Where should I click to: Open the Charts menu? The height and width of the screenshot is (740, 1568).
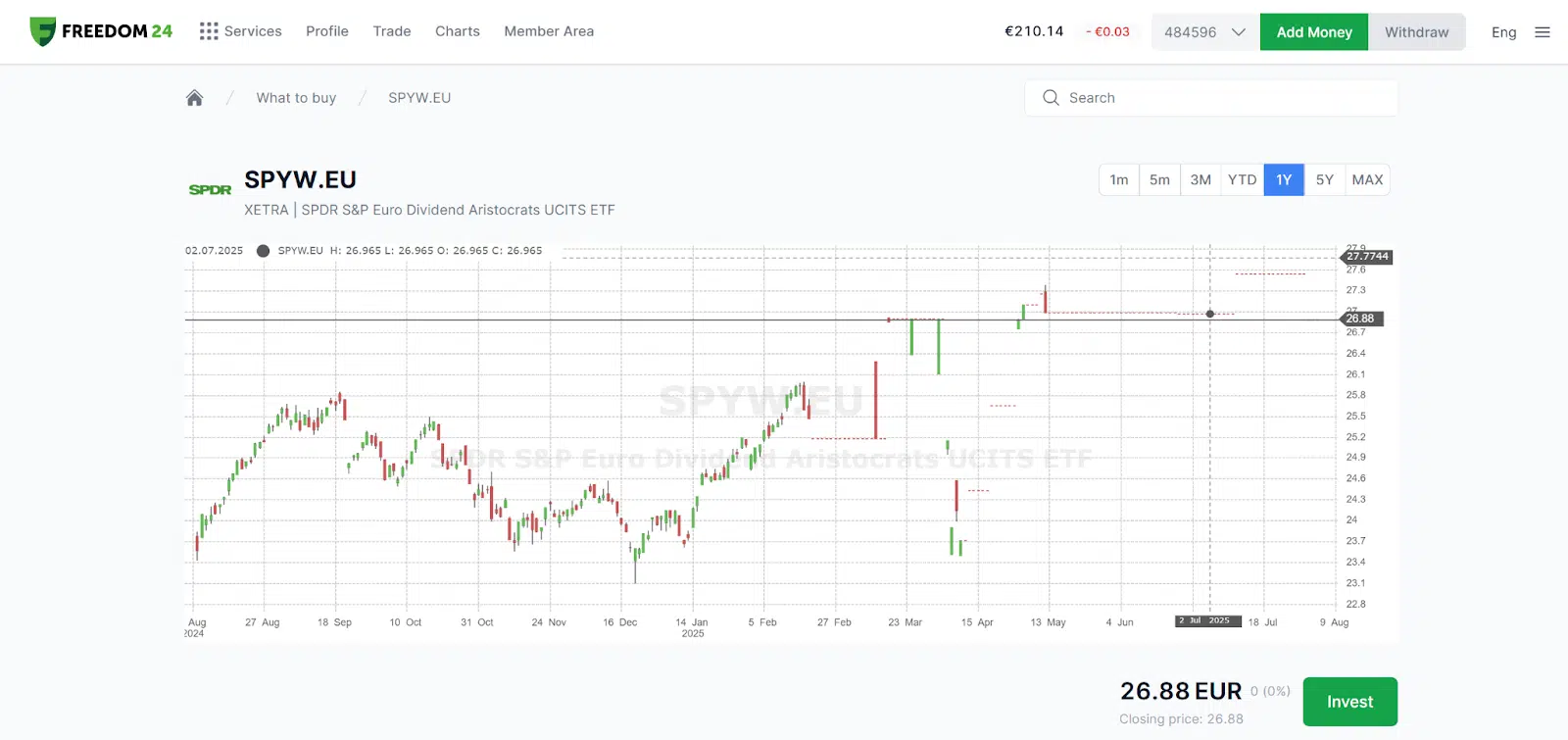458,31
